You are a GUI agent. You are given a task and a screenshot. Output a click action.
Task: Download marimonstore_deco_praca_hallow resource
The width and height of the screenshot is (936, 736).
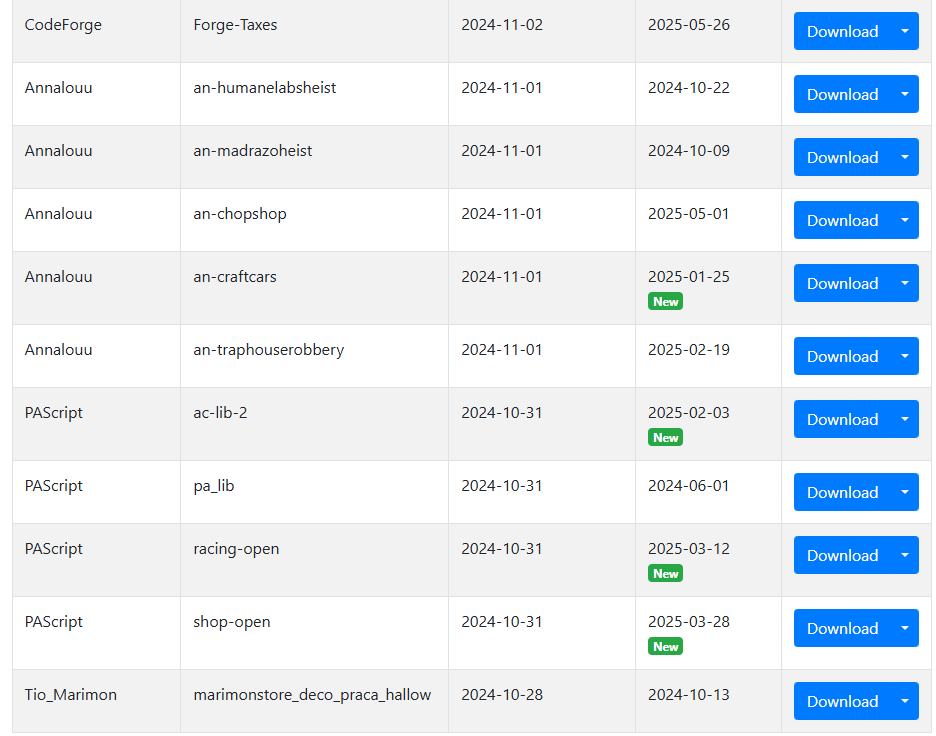click(x=842, y=701)
